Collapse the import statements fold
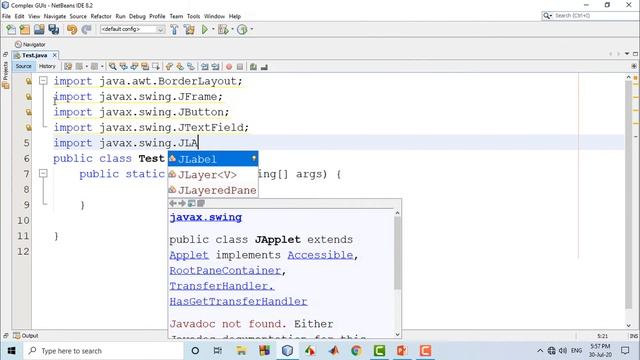This screenshot has height=360, width=640. pyautogui.click(x=43, y=81)
